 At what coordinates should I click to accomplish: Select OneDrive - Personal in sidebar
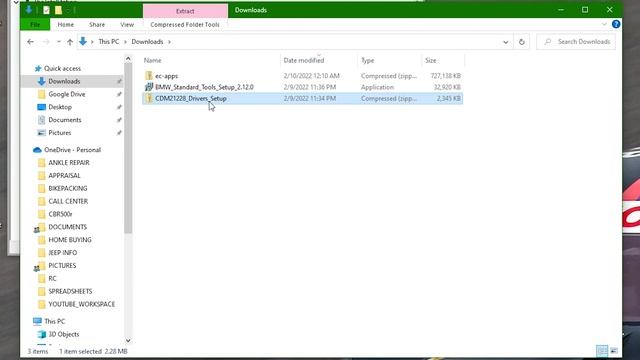(72, 150)
